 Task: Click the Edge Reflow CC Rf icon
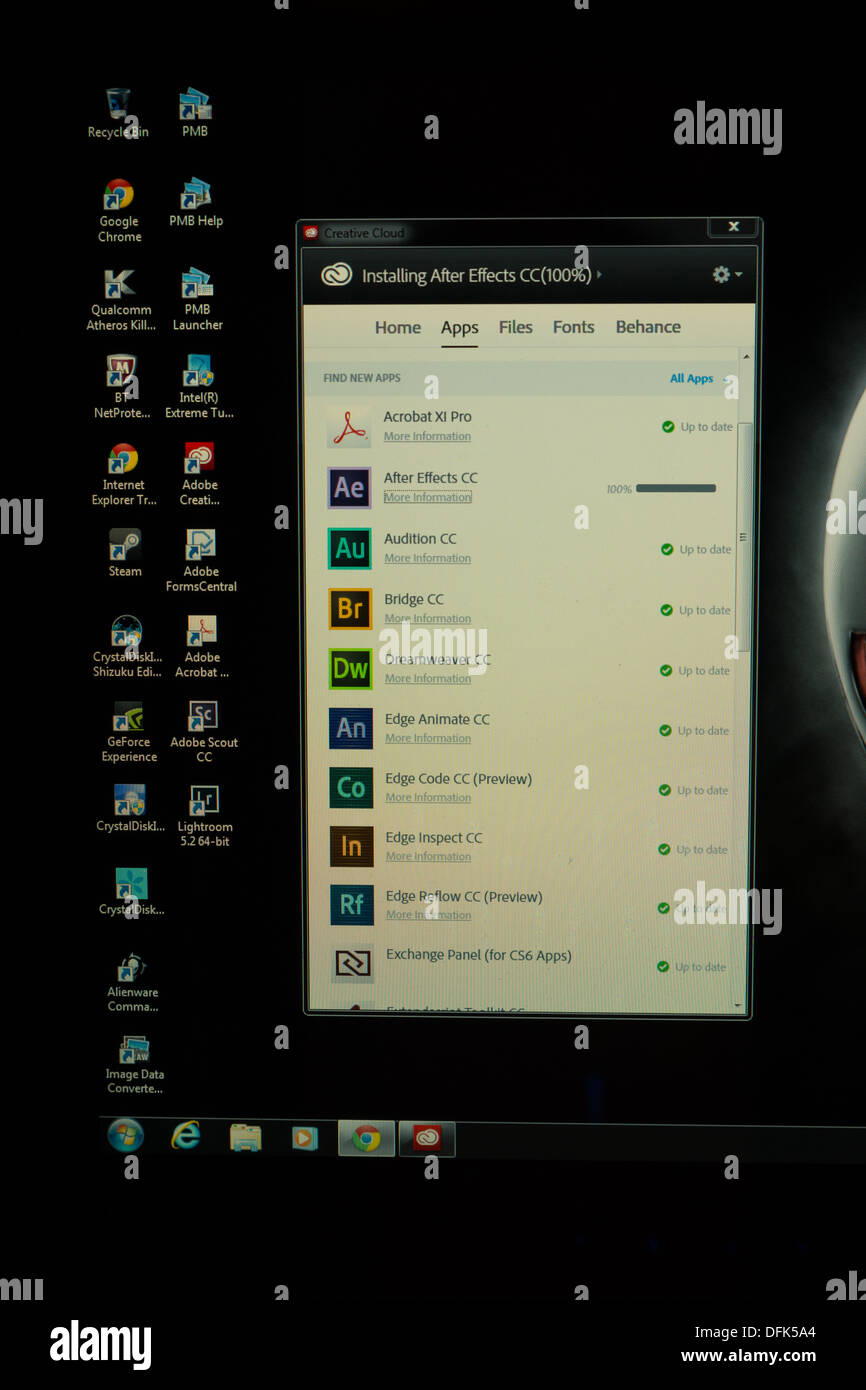(x=352, y=905)
